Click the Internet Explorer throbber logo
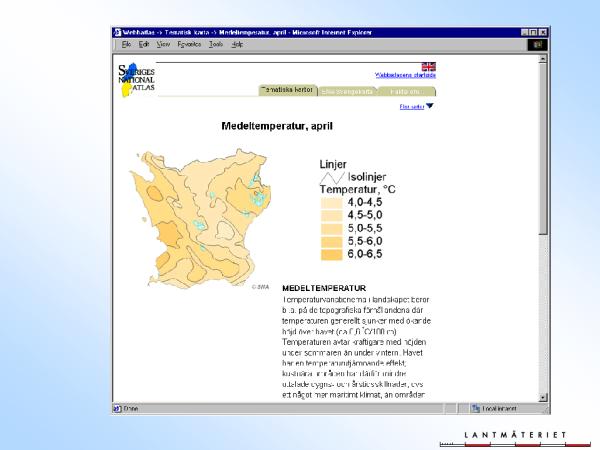 click(536, 45)
